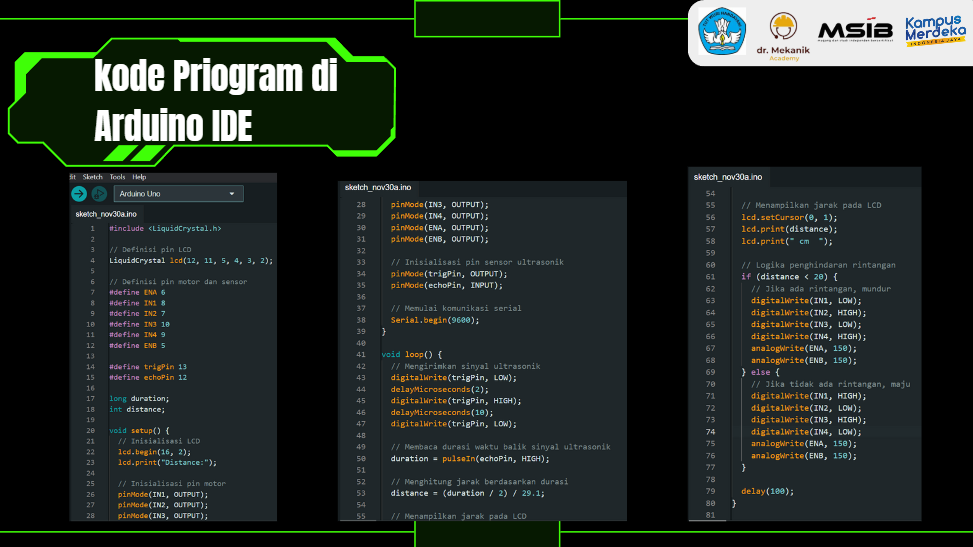Click the line 'pinMode(trigPin, OUTPUT);'
The width and height of the screenshot is (973, 547).
[x=449, y=274]
